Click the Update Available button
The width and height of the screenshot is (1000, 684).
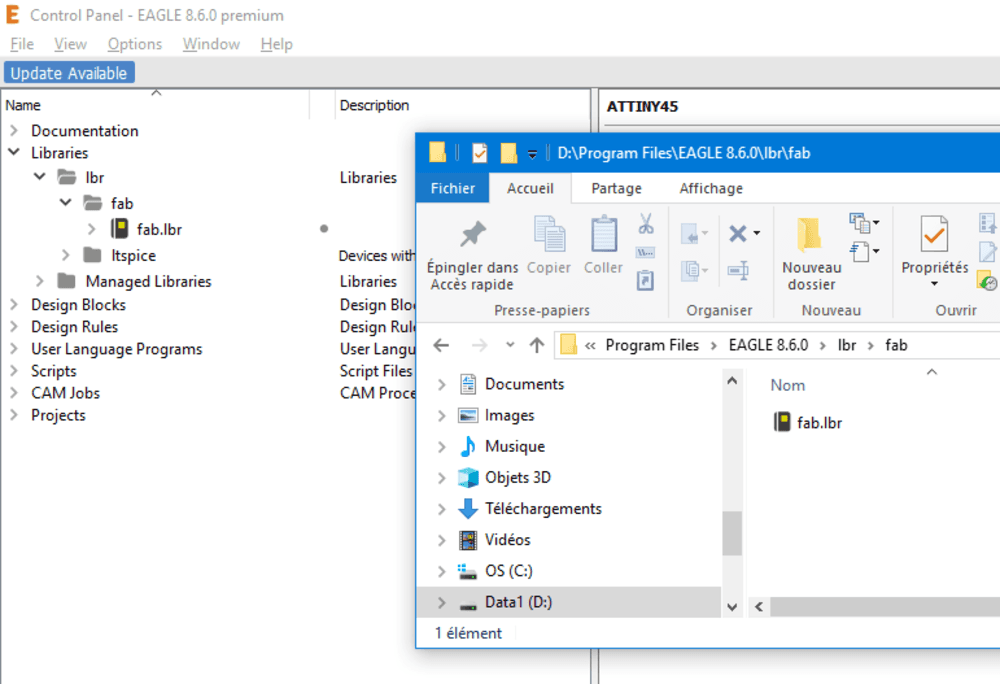pyautogui.click(x=69, y=73)
